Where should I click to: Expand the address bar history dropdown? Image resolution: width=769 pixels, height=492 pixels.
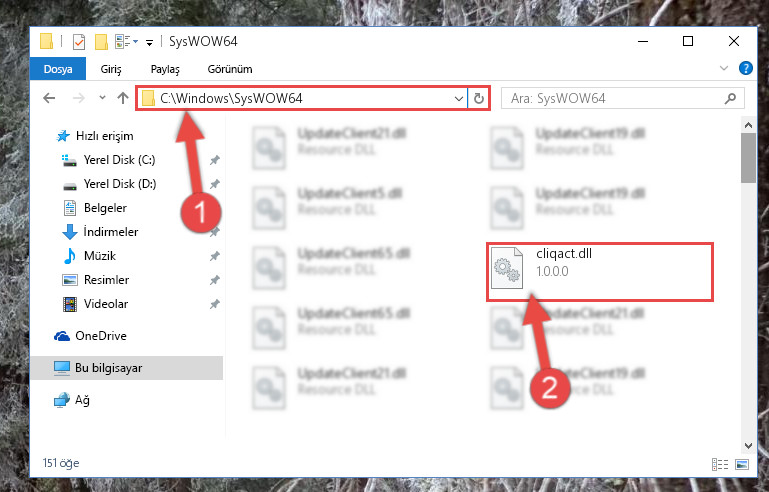click(459, 99)
